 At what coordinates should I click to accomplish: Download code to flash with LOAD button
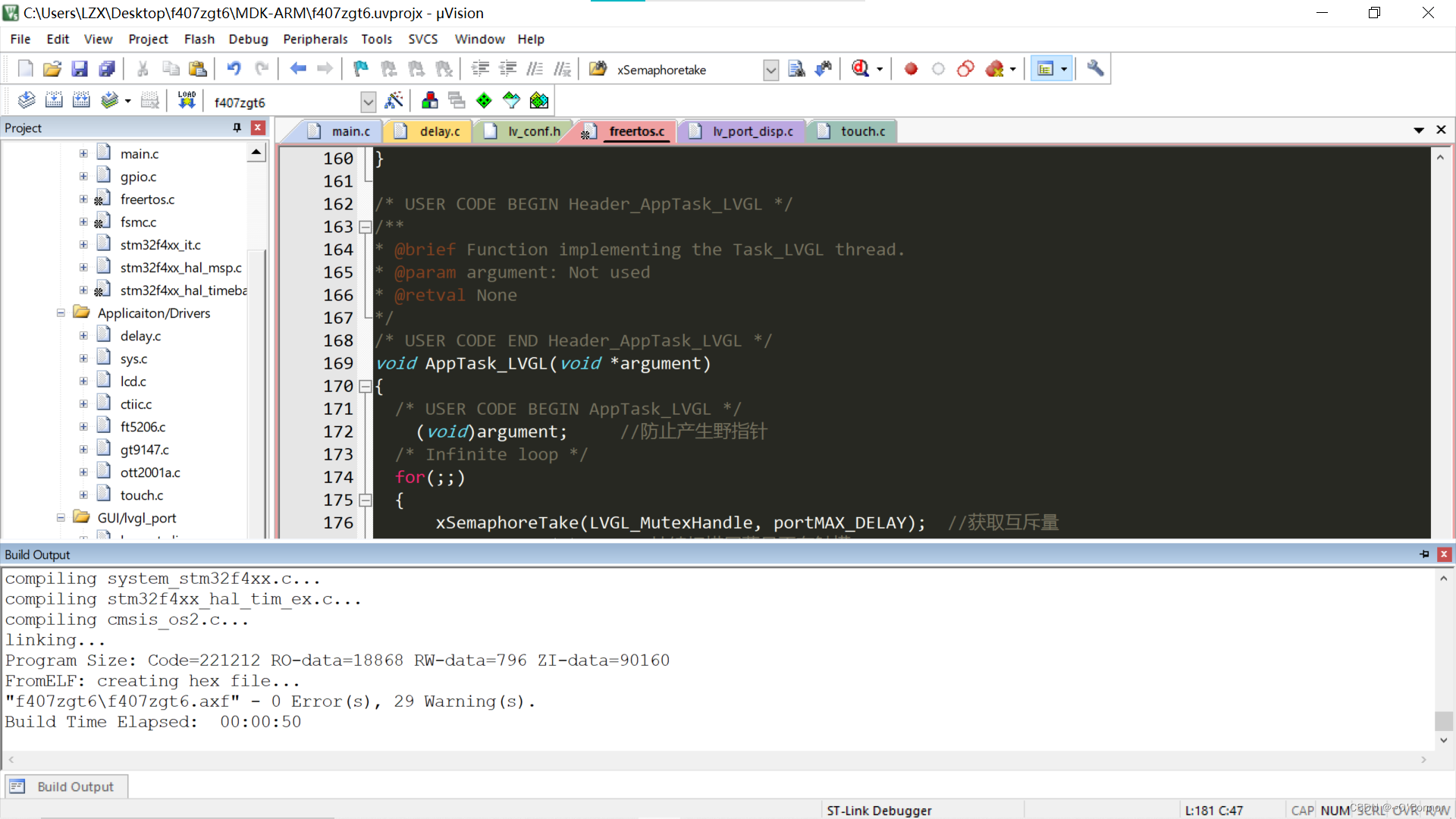click(187, 99)
